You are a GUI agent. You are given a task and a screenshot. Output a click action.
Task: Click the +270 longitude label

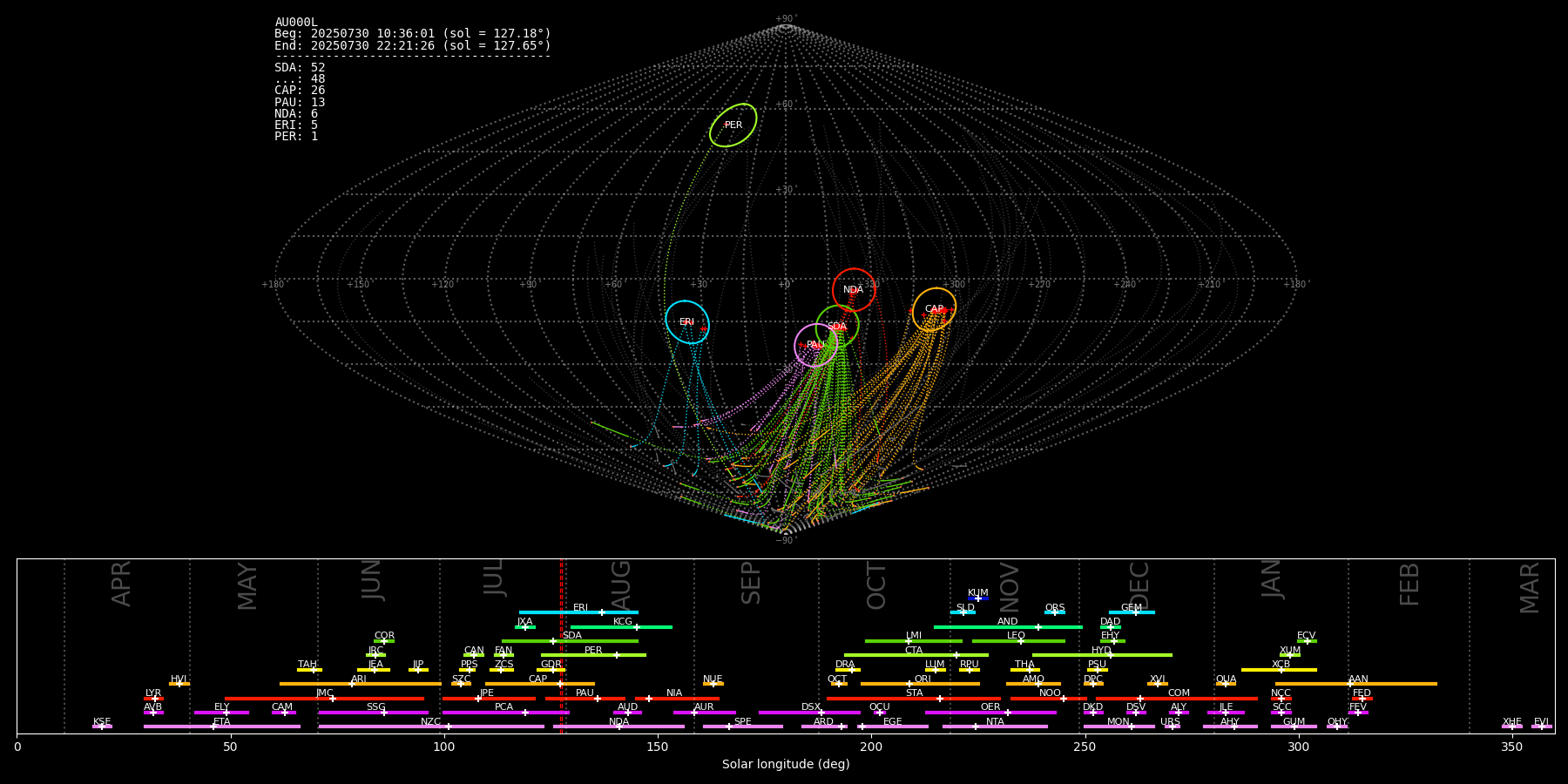pos(1039,285)
